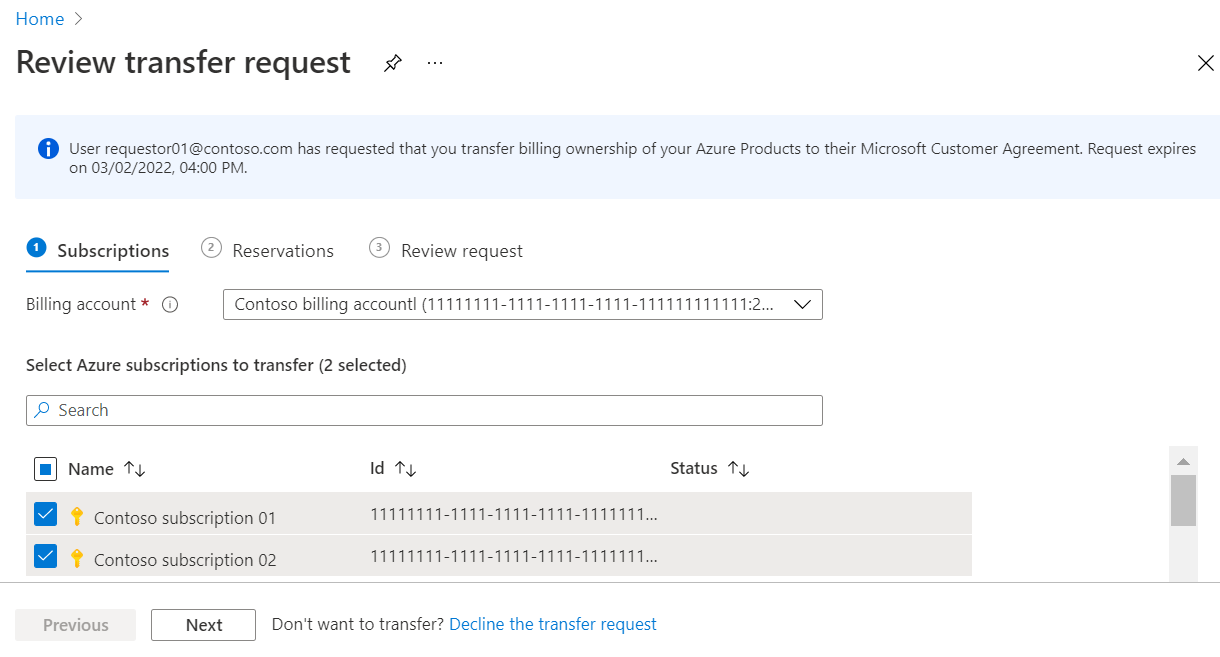Click the subscription list scrollbar thumb

(x=1184, y=500)
